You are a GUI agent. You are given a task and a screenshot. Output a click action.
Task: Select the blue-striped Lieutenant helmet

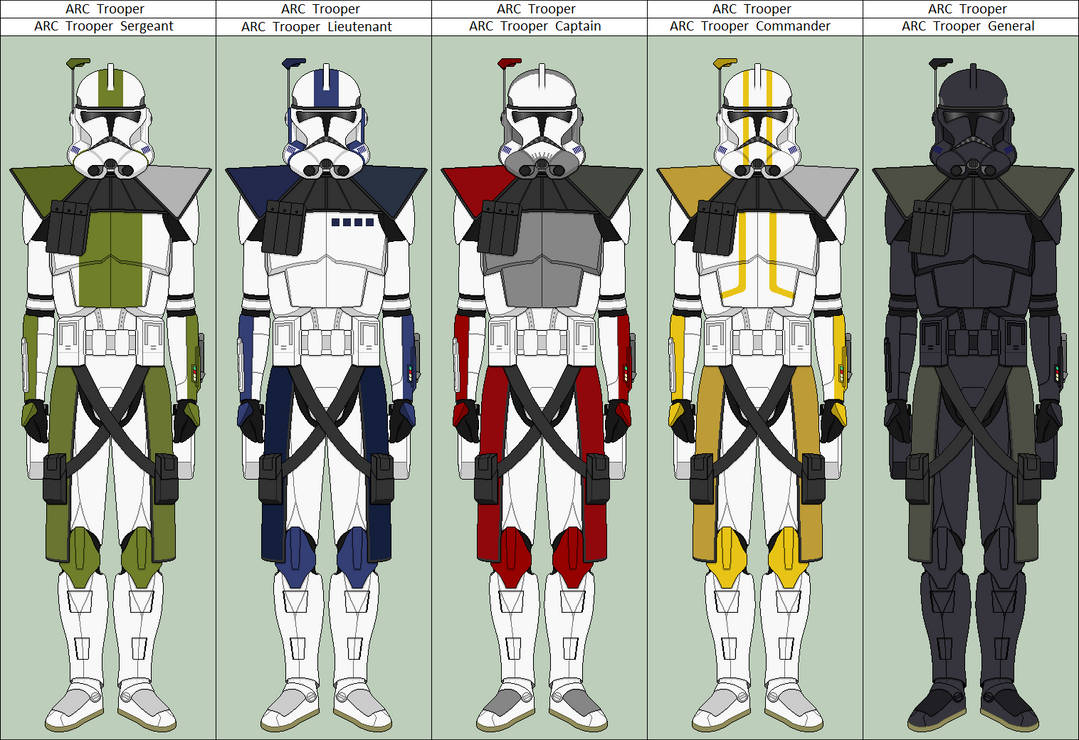pyautogui.click(x=326, y=122)
